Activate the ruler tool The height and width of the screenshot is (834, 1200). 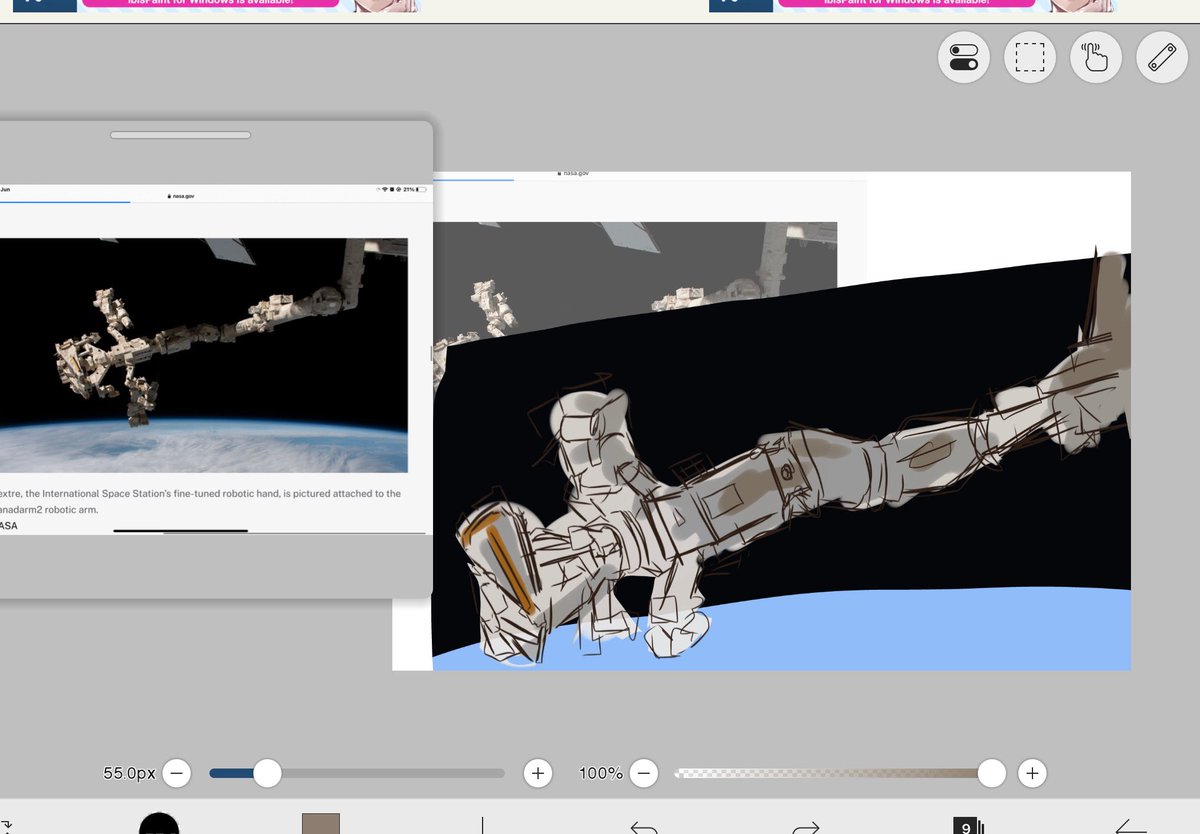point(1162,57)
